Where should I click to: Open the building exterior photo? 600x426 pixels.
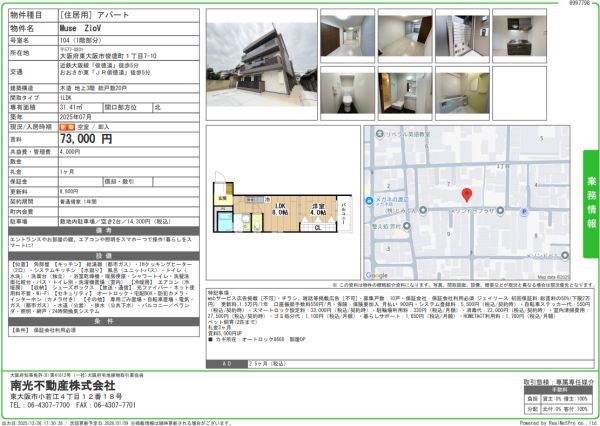pyautogui.click(x=262, y=64)
